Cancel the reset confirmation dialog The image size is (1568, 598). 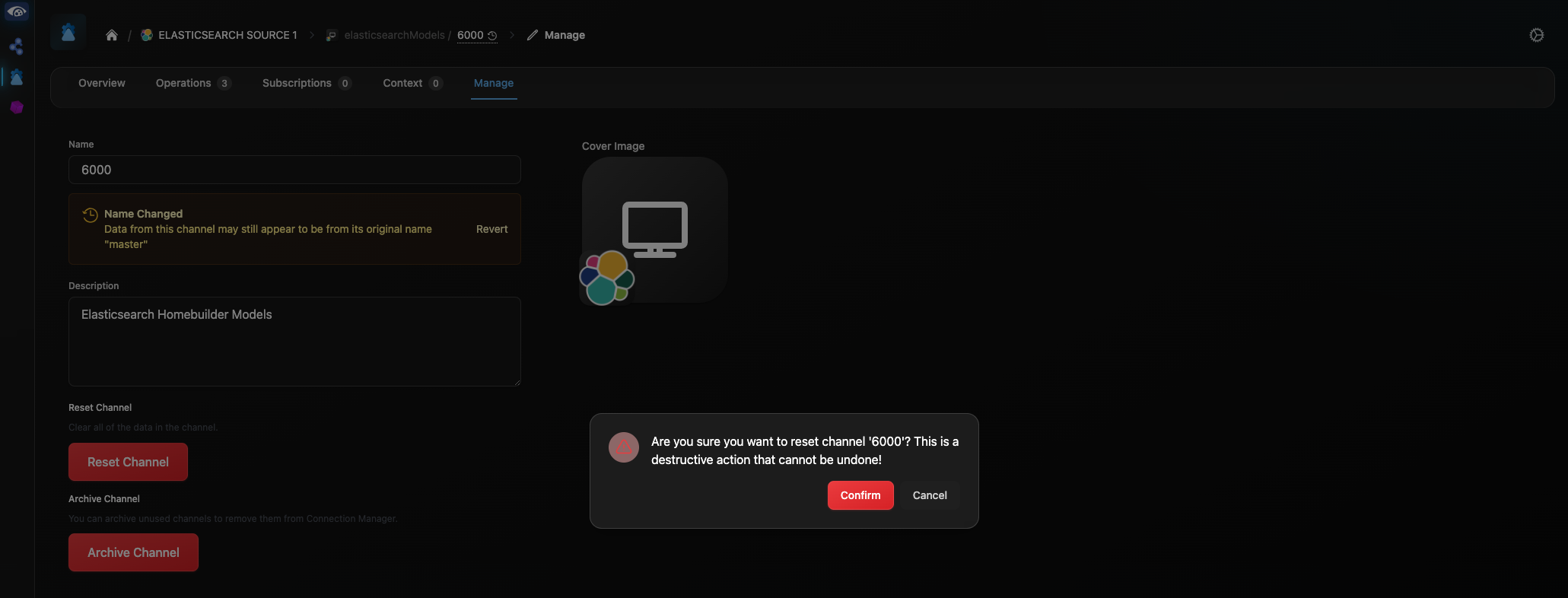click(929, 495)
